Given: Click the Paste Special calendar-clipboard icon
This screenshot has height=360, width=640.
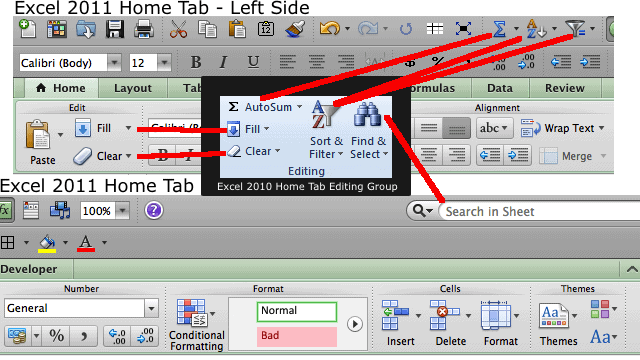Looking at the screenshot, I should [266, 29].
